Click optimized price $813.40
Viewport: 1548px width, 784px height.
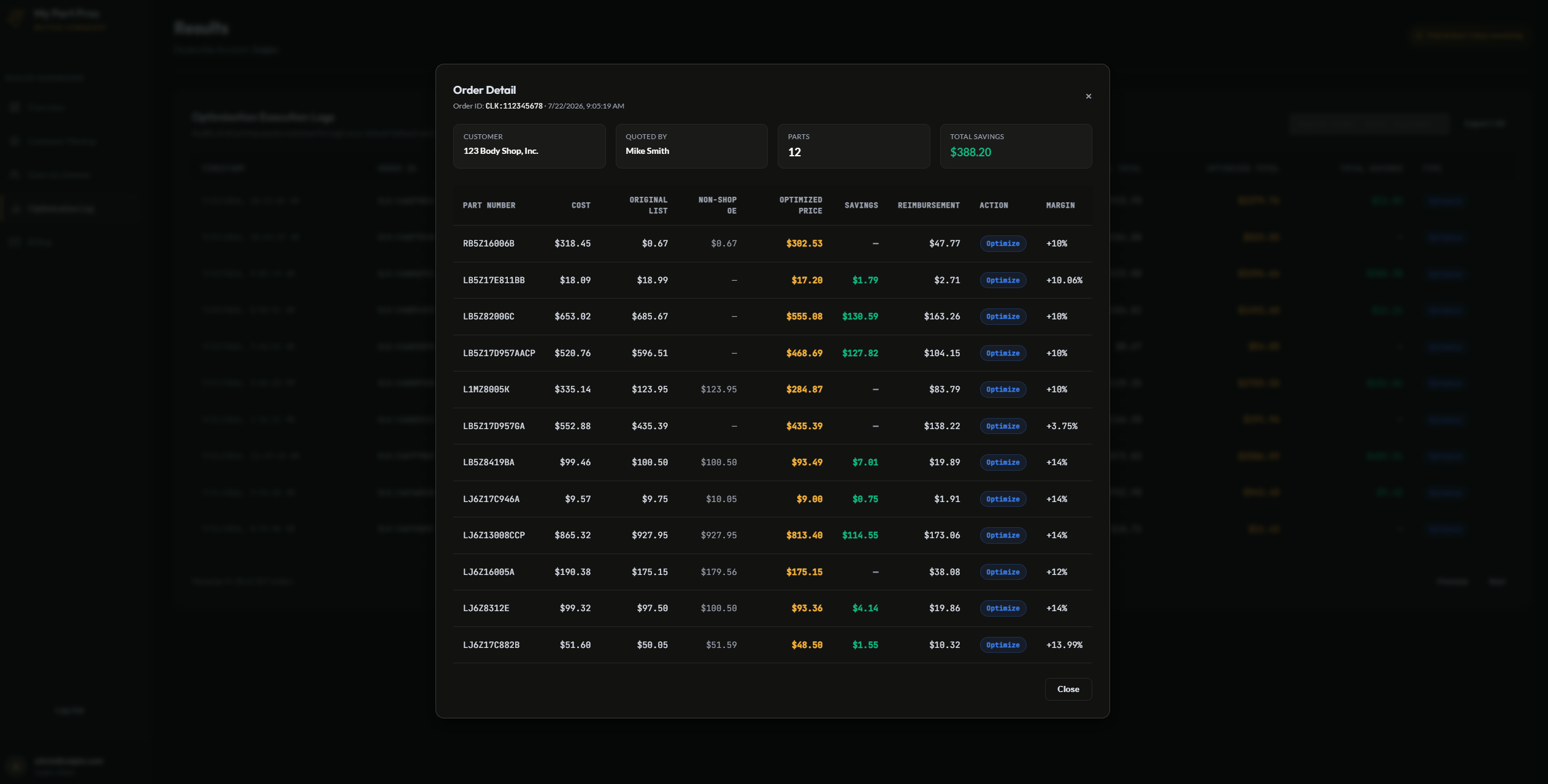[x=804, y=535]
